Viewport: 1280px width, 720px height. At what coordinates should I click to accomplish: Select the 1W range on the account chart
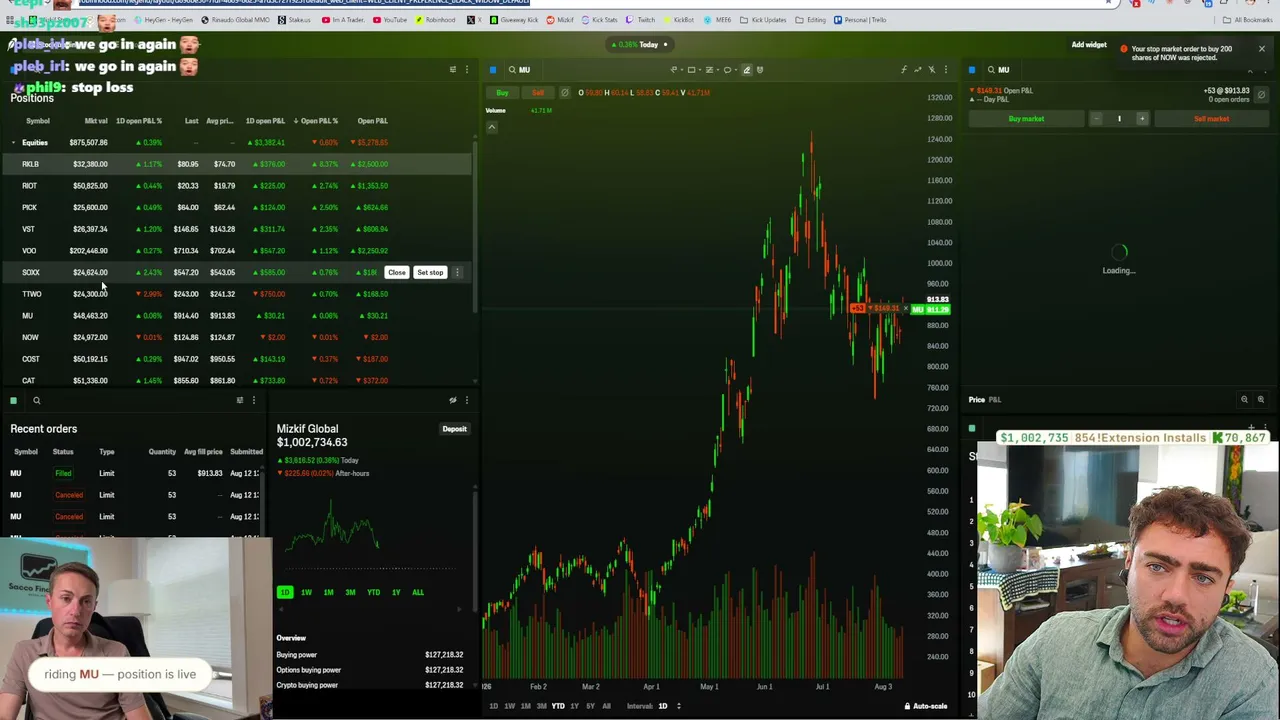[306, 593]
